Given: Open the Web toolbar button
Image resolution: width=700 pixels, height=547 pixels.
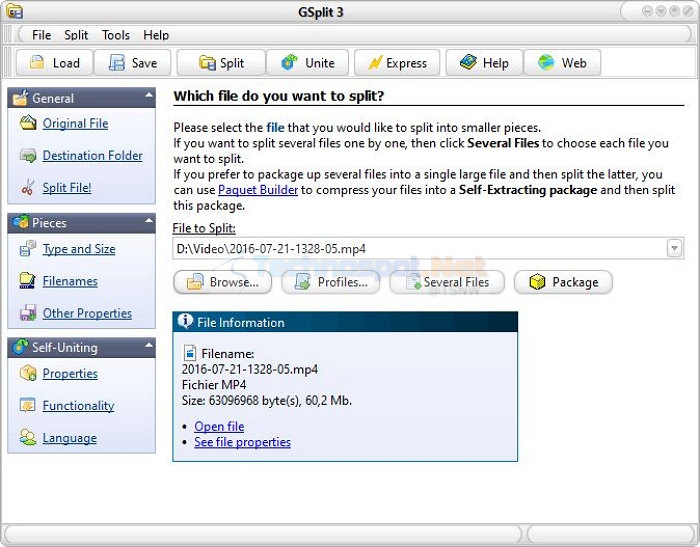Looking at the screenshot, I should pos(562,63).
